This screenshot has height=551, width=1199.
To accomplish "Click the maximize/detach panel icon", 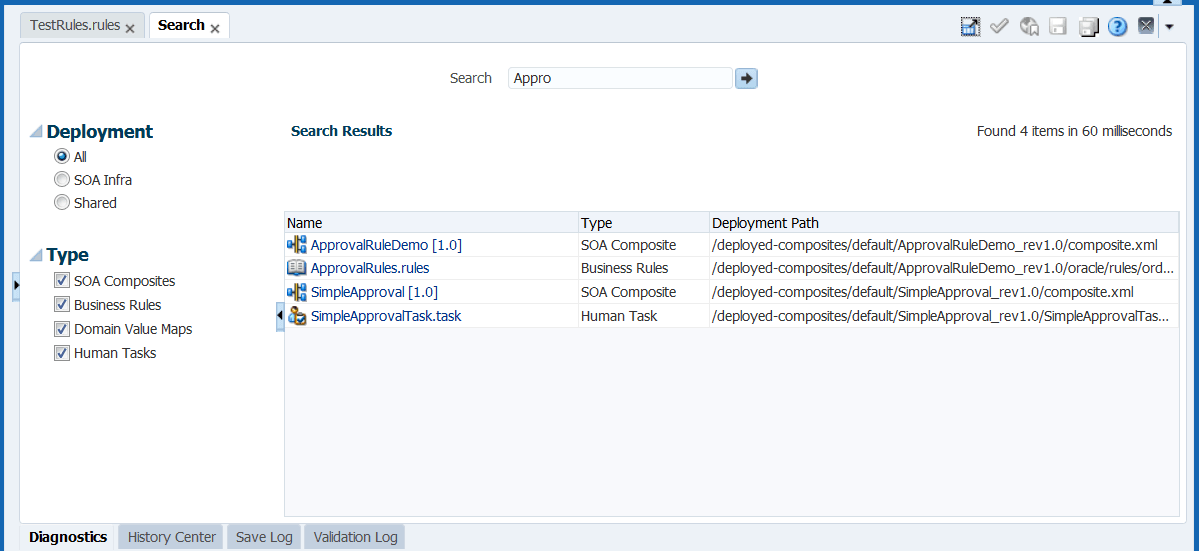I will coord(970,27).
